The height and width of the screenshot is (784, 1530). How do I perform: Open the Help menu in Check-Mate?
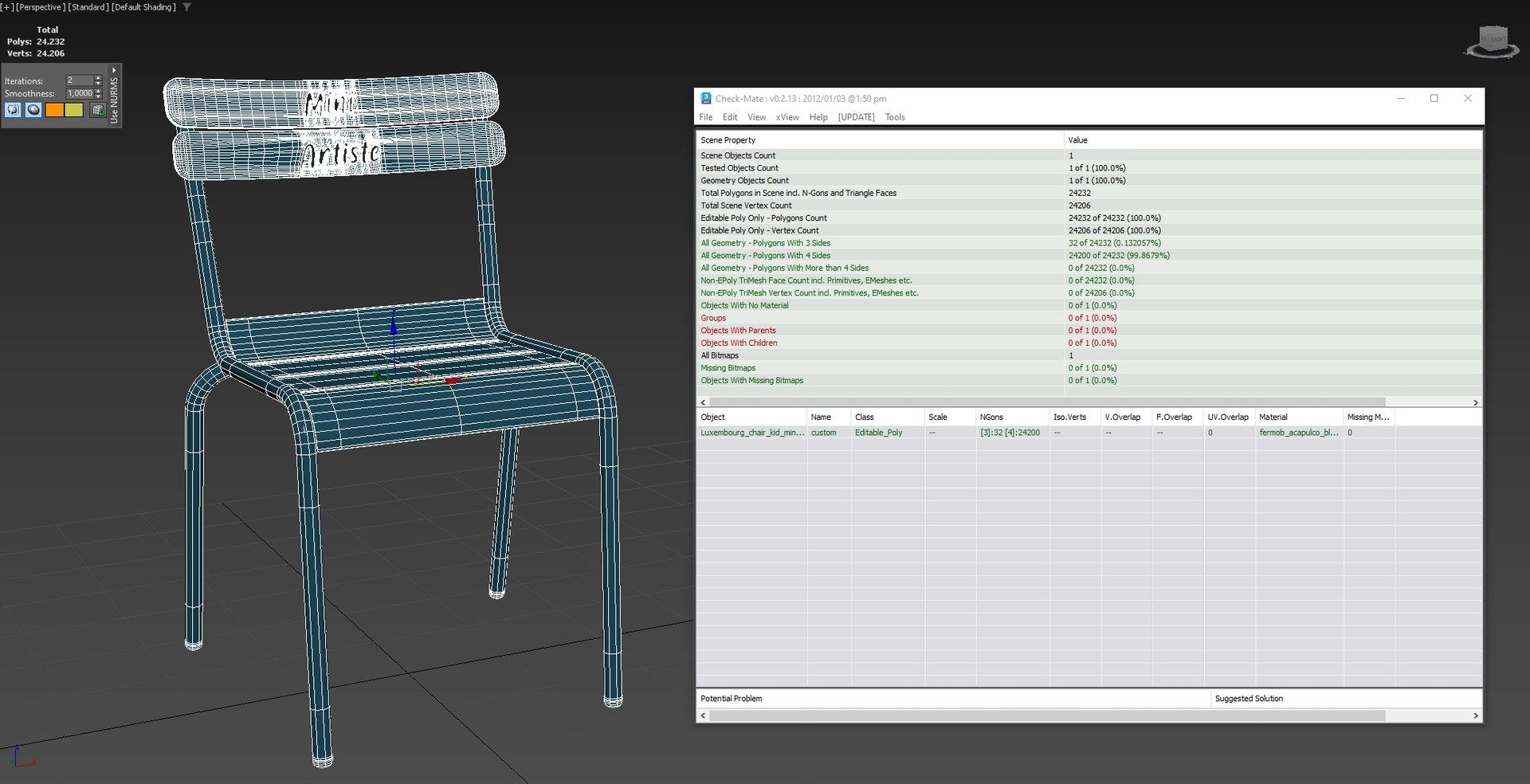click(818, 117)
